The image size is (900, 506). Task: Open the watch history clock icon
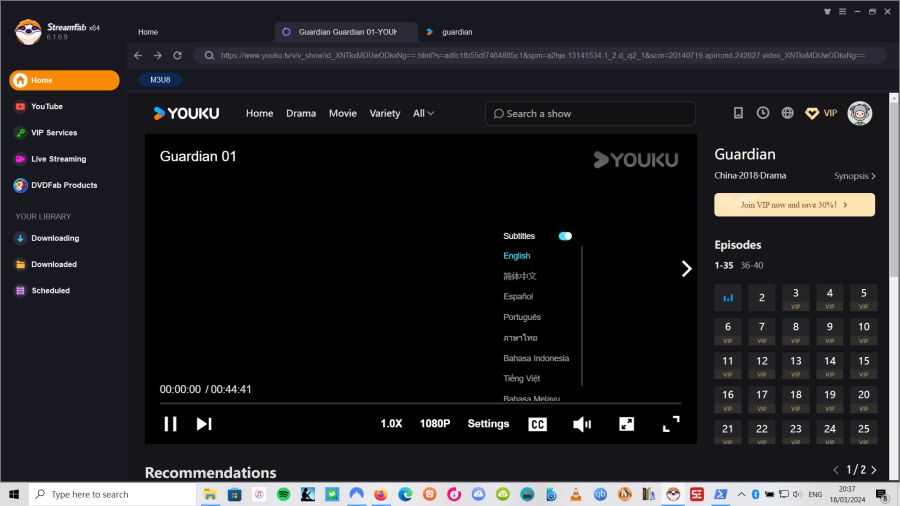click(763, 113)
